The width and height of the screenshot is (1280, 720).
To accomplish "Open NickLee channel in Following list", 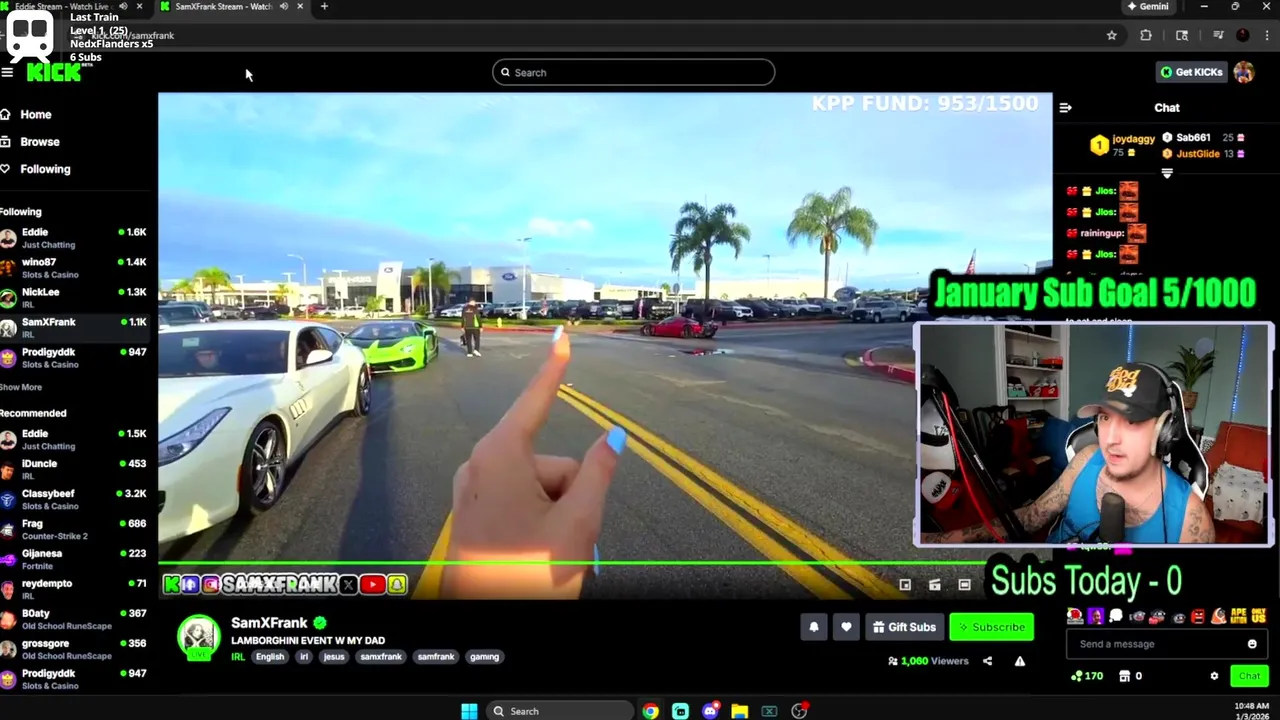I will click(74, 297).
